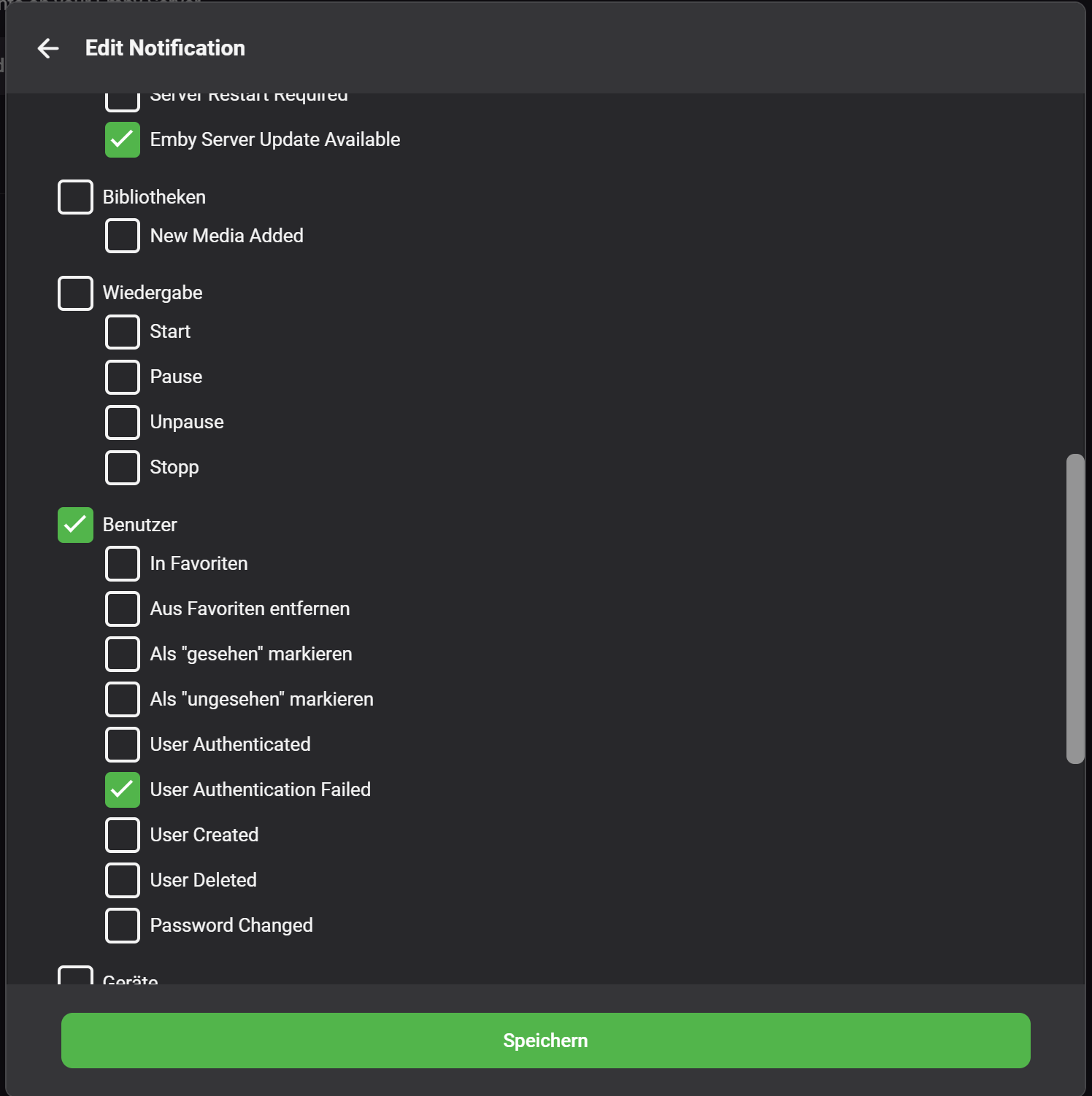This screenshot has width=1092, height=1096.
Task: Select Als "ungesehen" markieren checkbox
Action: 123,700
